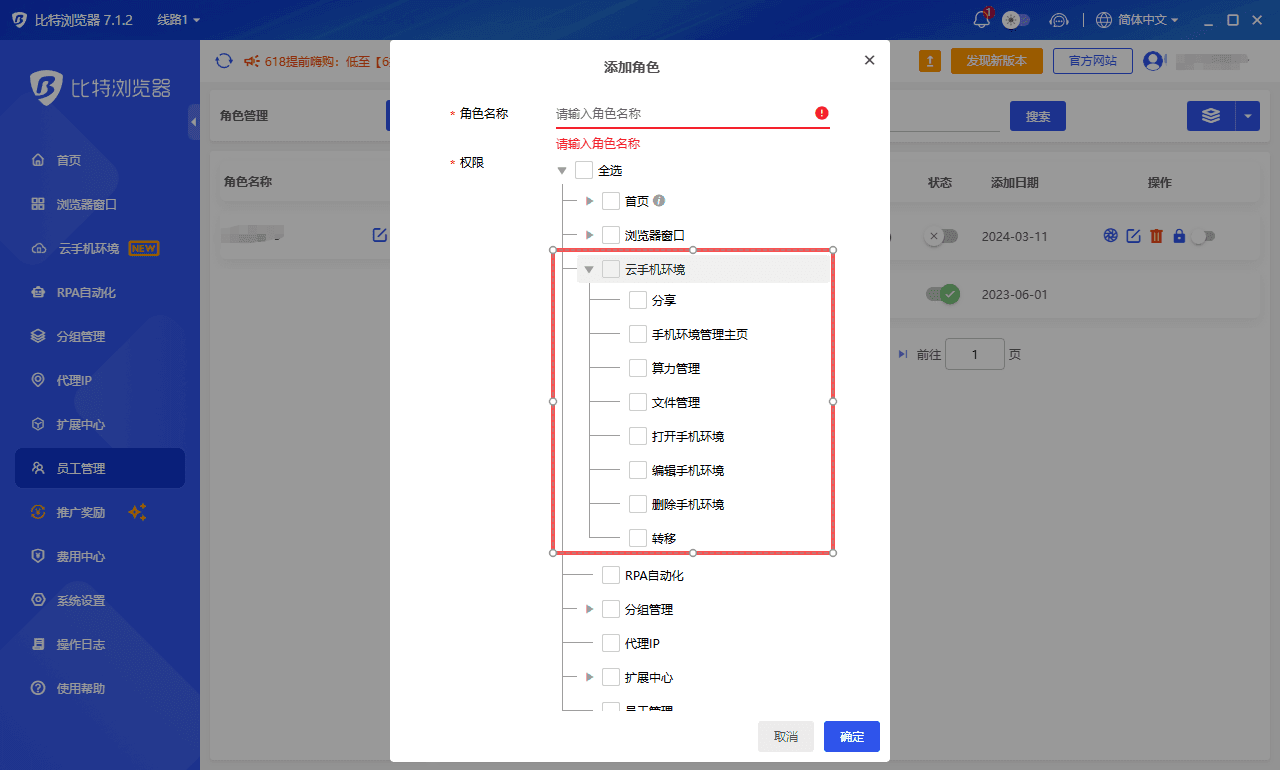Screen dimensions: 1280x770
Task: Expand the 分组管理 permission node
Action: point(589,609)
